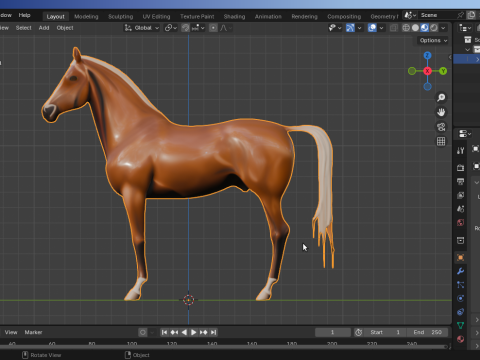This screenshot has height=360, width=480.
Task: Click the new scene icon
Action: click(471, 15)
